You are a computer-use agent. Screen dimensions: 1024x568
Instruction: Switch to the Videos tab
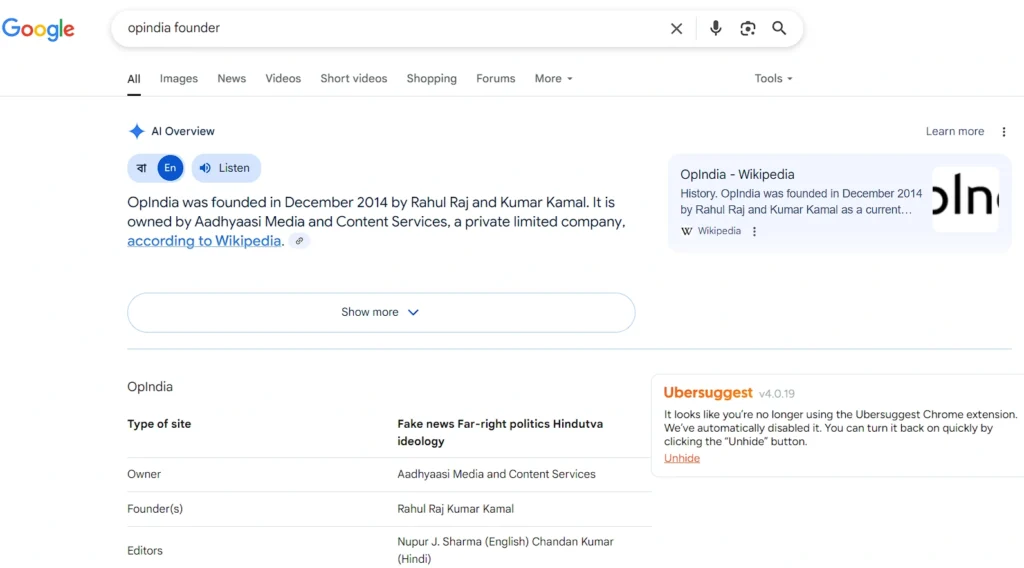[283, 78]
